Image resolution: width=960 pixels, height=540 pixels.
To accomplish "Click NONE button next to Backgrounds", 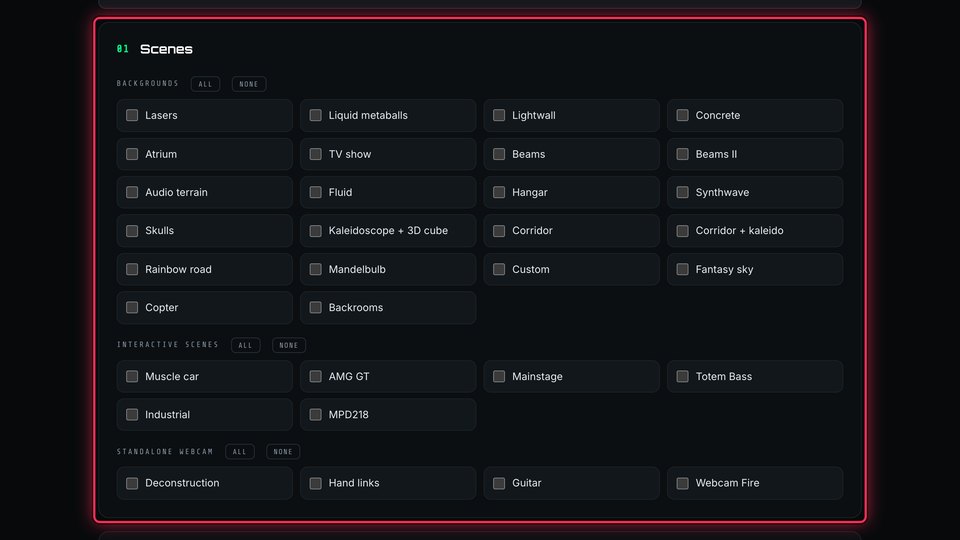I will coord(249,84).
